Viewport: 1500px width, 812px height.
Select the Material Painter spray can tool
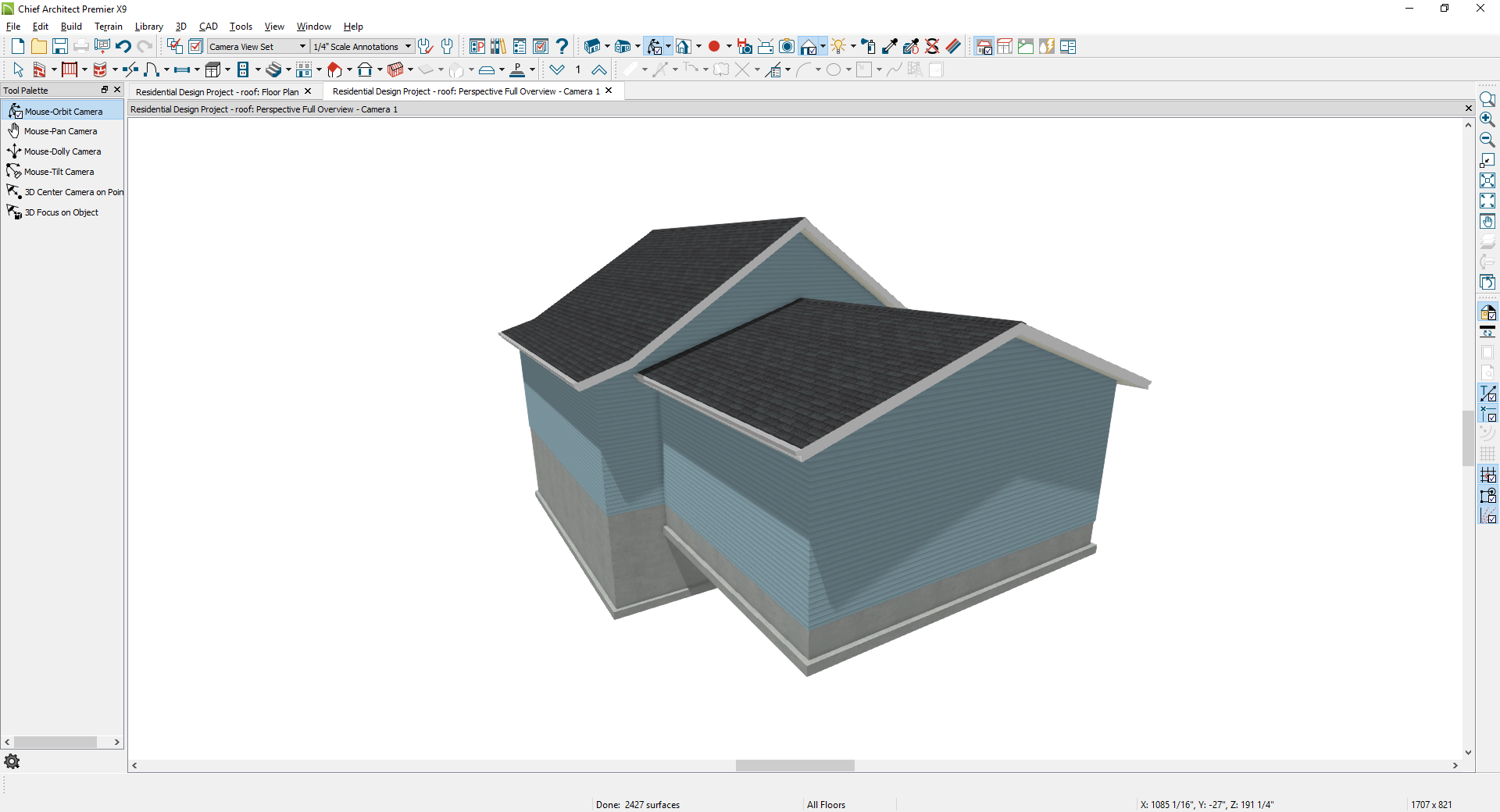click(x=870, y=47)
